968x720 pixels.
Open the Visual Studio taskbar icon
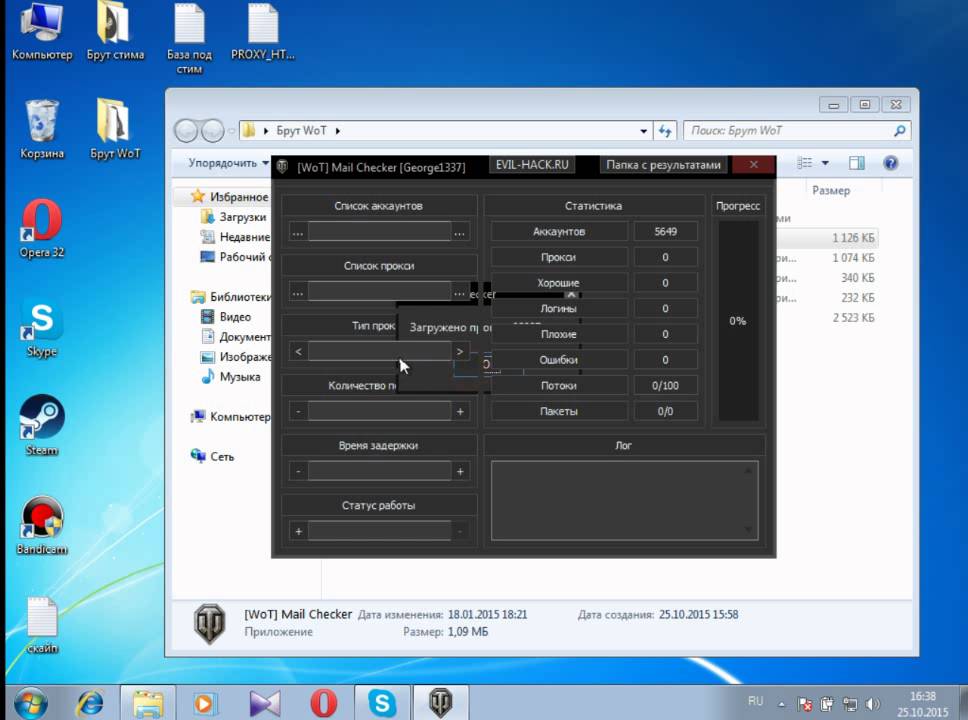coord(264,703)
